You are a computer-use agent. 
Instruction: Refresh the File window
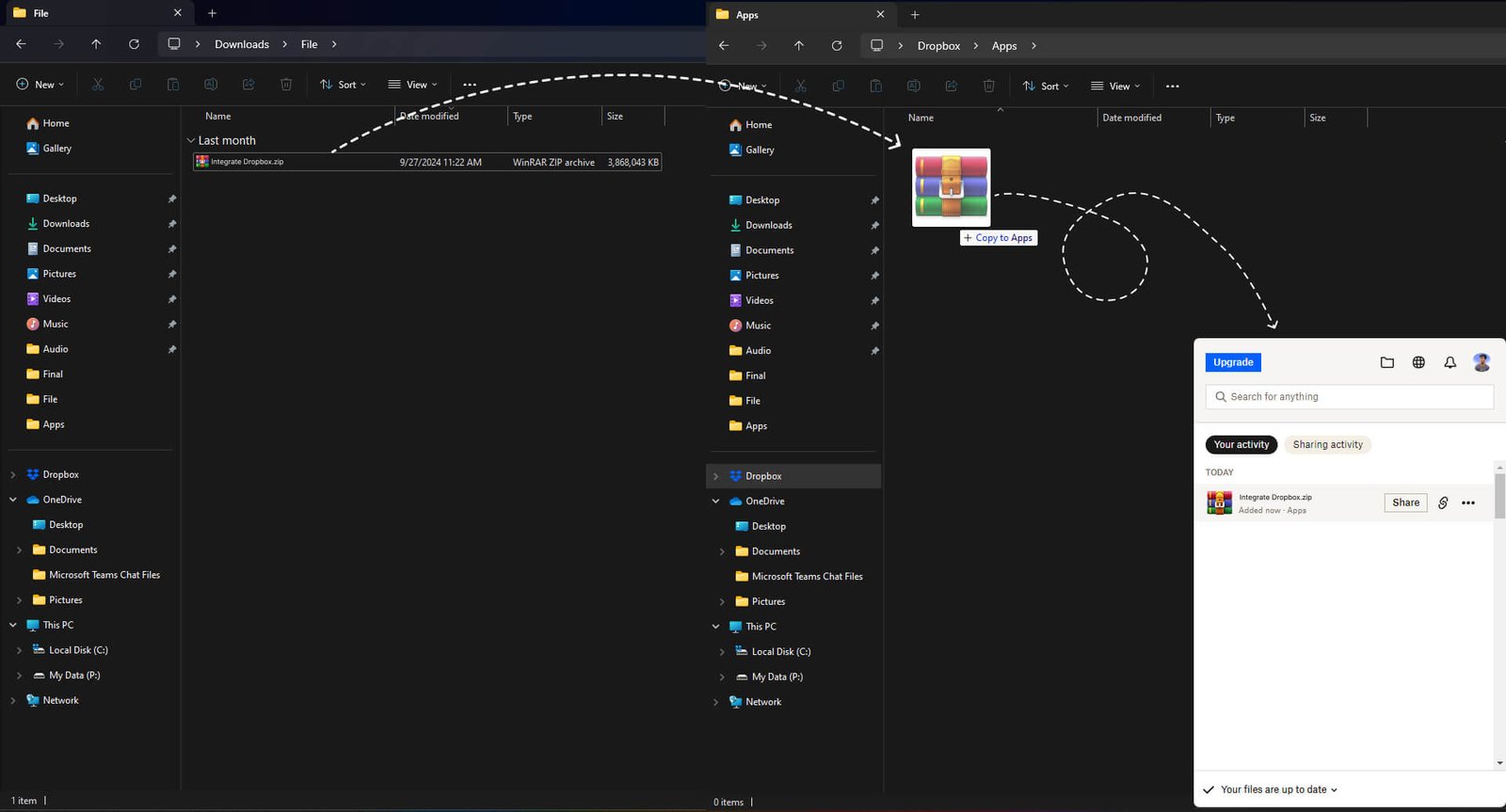(x=134, y=44)
